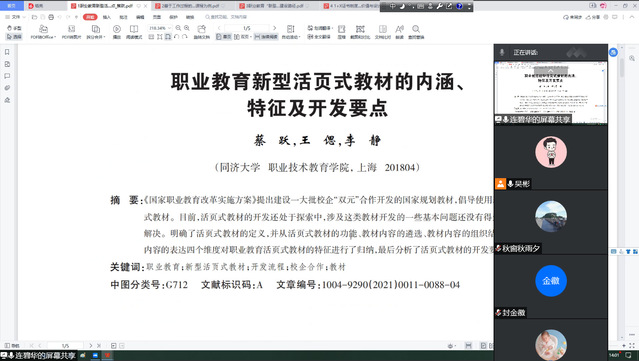Expand the 文件 file menu
Image resolution: width=639 pixels, height=361 pixels.
15,17
